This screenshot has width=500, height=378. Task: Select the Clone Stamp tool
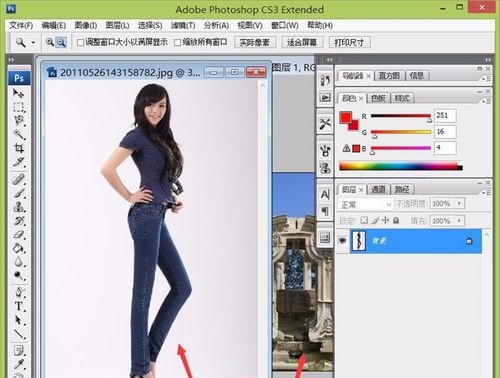point(18,207)
